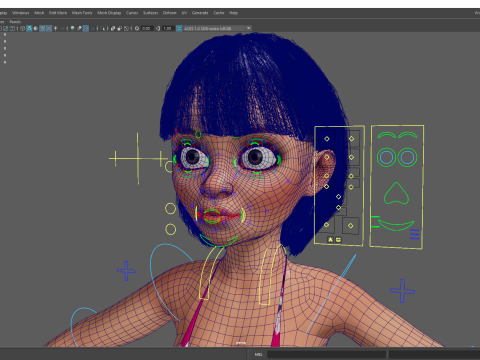
Task: Toggle Screen Space Ambient Occlusion icon
Action: pyautogui.click(x=72, y=29)
